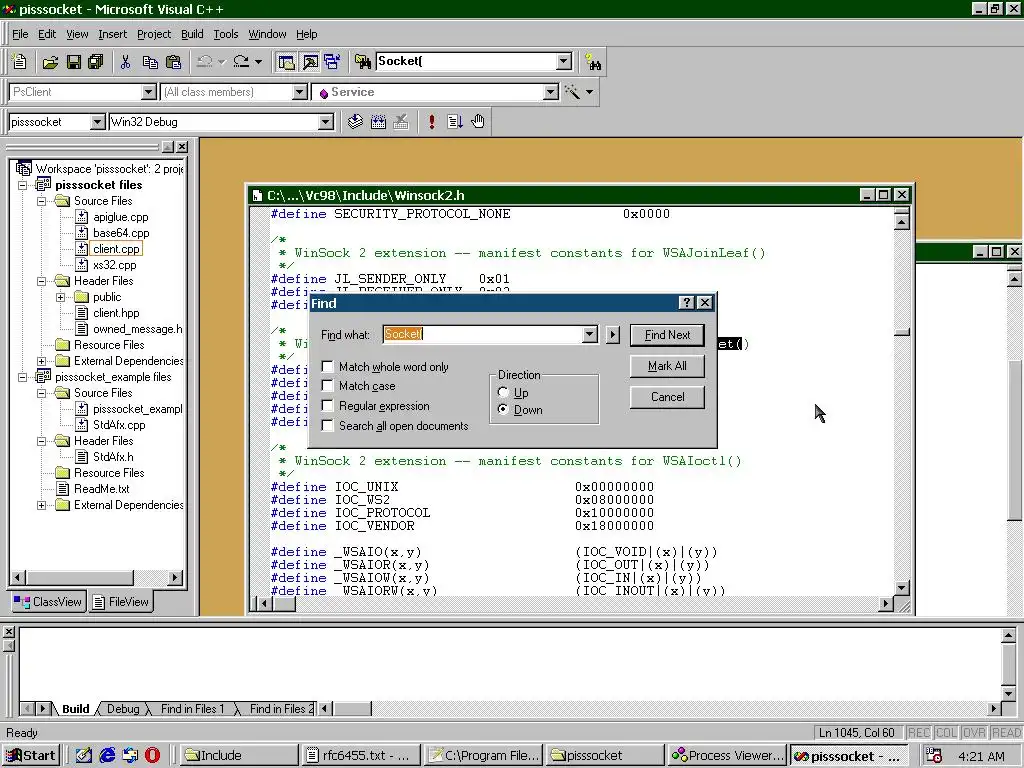Click the Go debug icon
The width and height of the screenshot is (1024, 768).
(x=455, y=121)
